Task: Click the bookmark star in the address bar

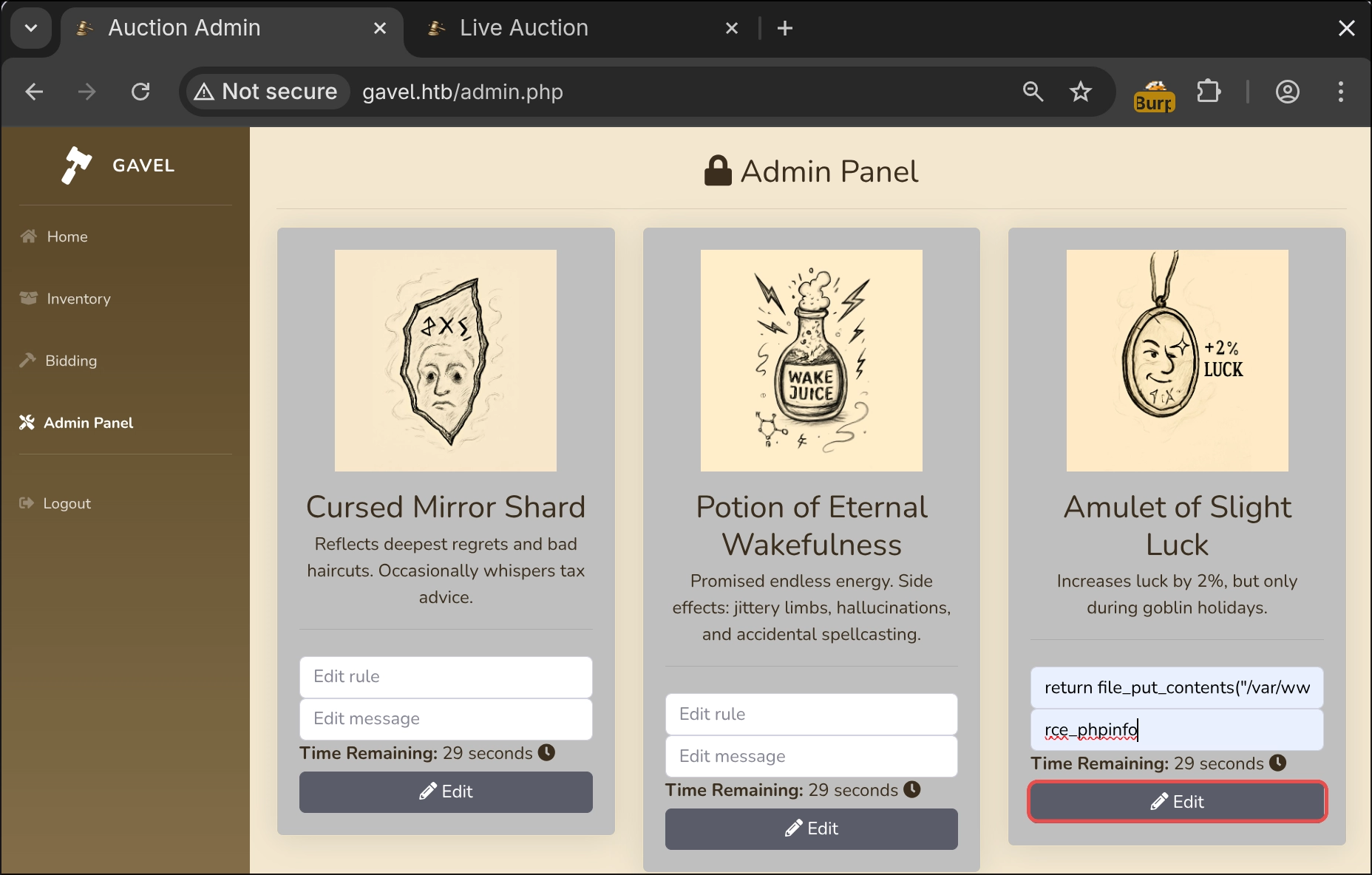Action: click(x=1081, y=92)
